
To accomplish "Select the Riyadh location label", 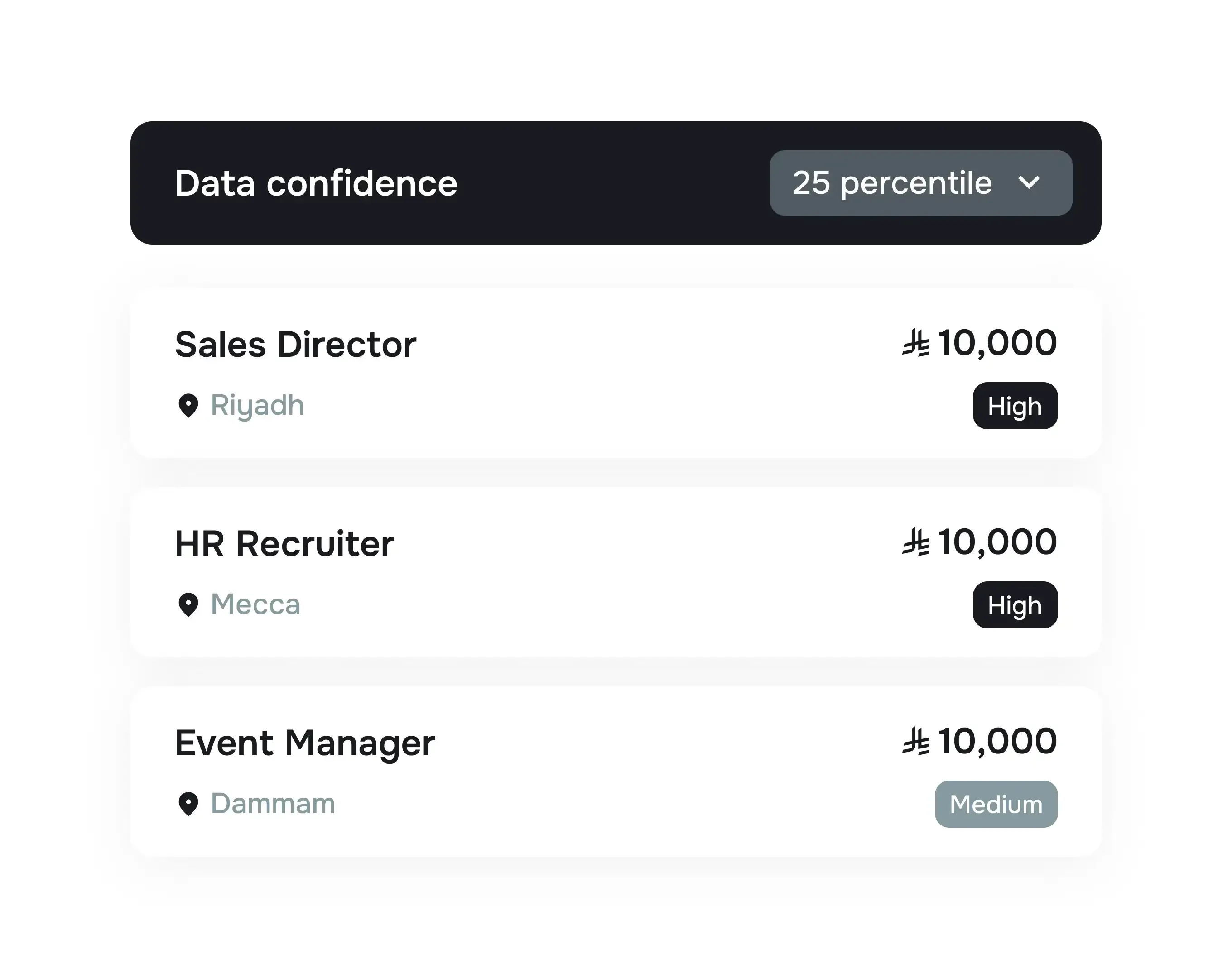I will [257, 405].
